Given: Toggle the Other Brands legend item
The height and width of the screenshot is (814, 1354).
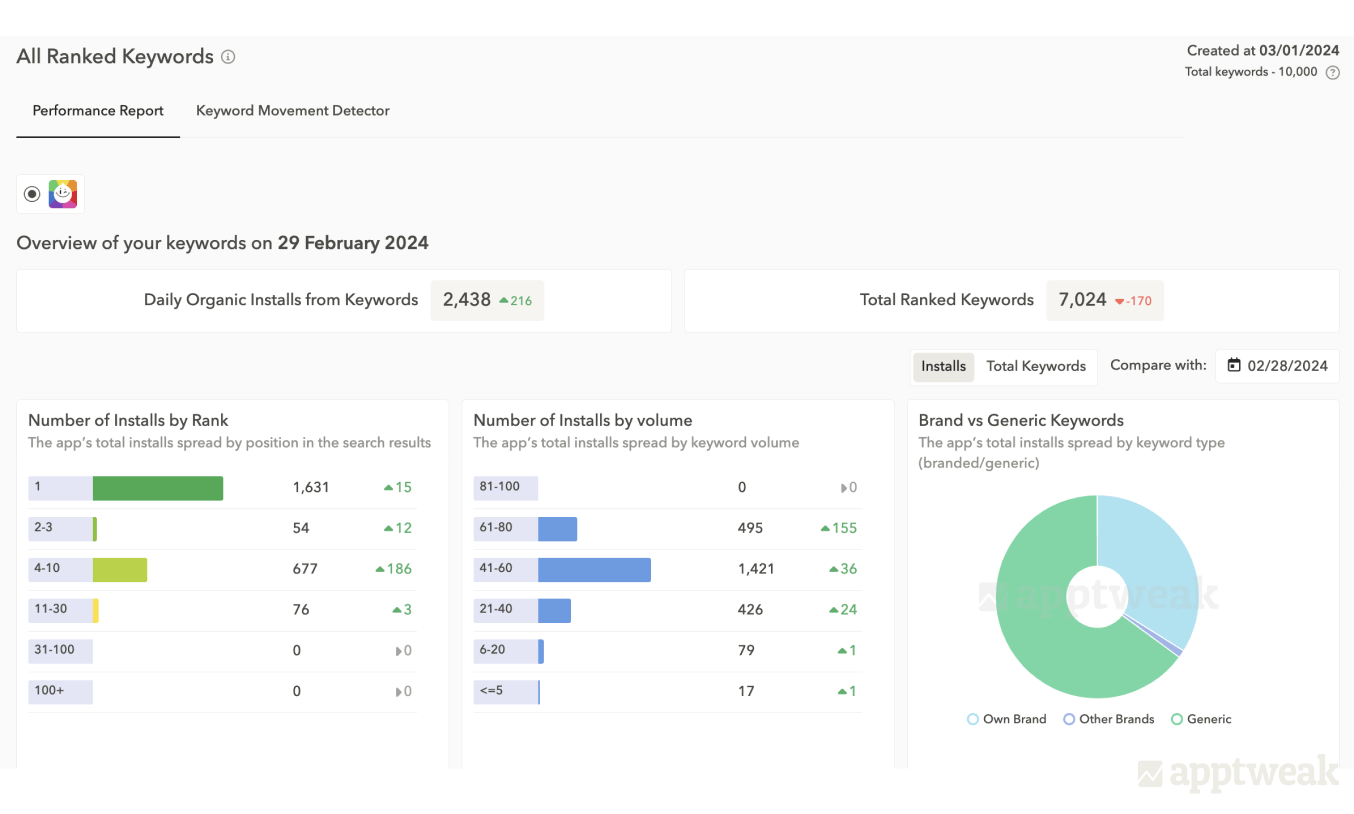Looking at the screenshot, I should click(1108, 719).
